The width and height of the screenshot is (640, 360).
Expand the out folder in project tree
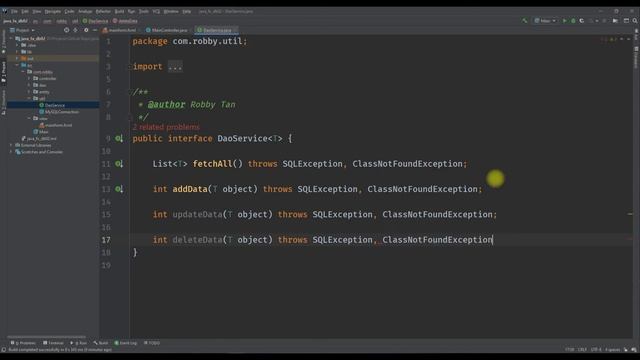click(18, 58)
